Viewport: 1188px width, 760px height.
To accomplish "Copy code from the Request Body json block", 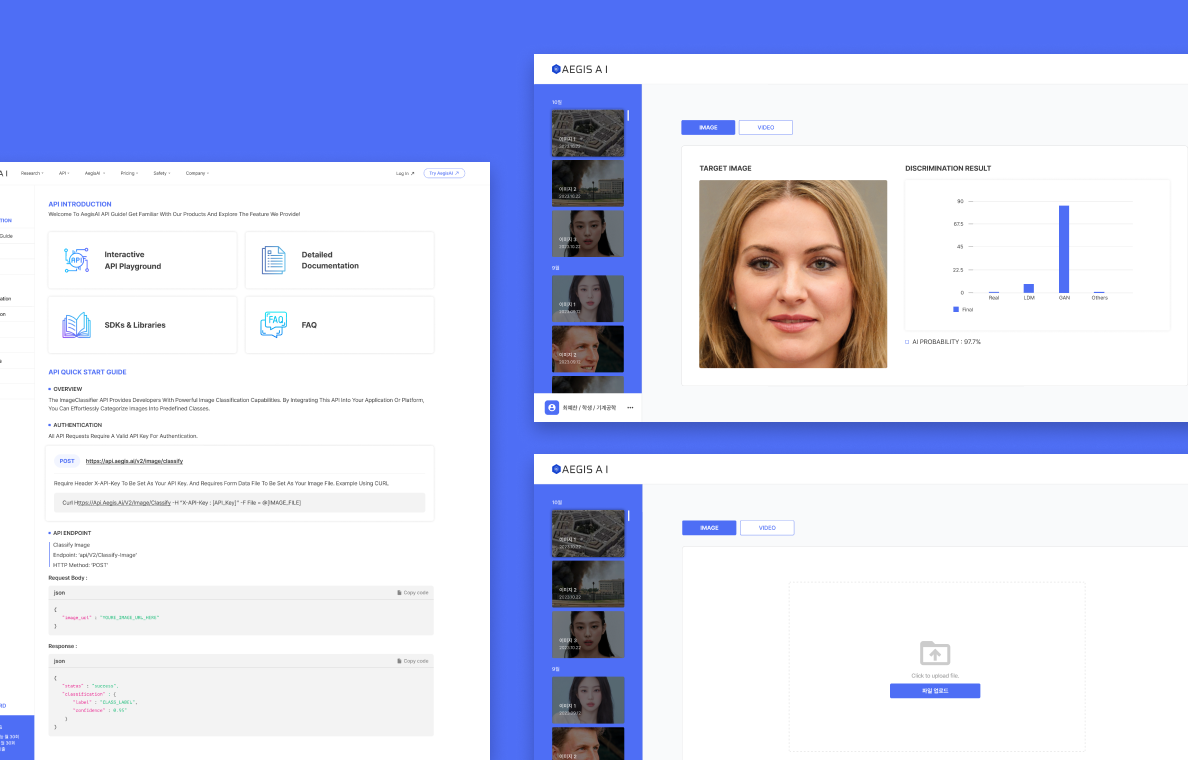I will coord(412,593).
